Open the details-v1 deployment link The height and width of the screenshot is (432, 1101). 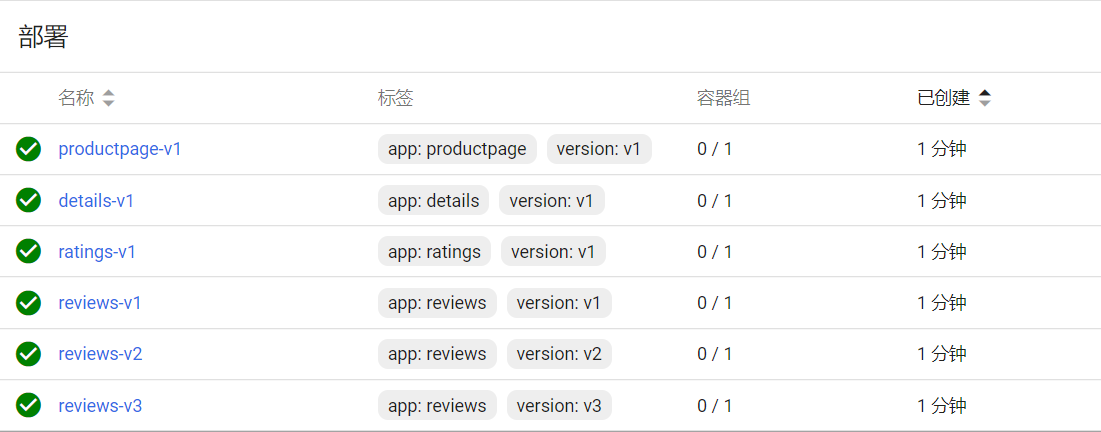[x=96, y=200]
